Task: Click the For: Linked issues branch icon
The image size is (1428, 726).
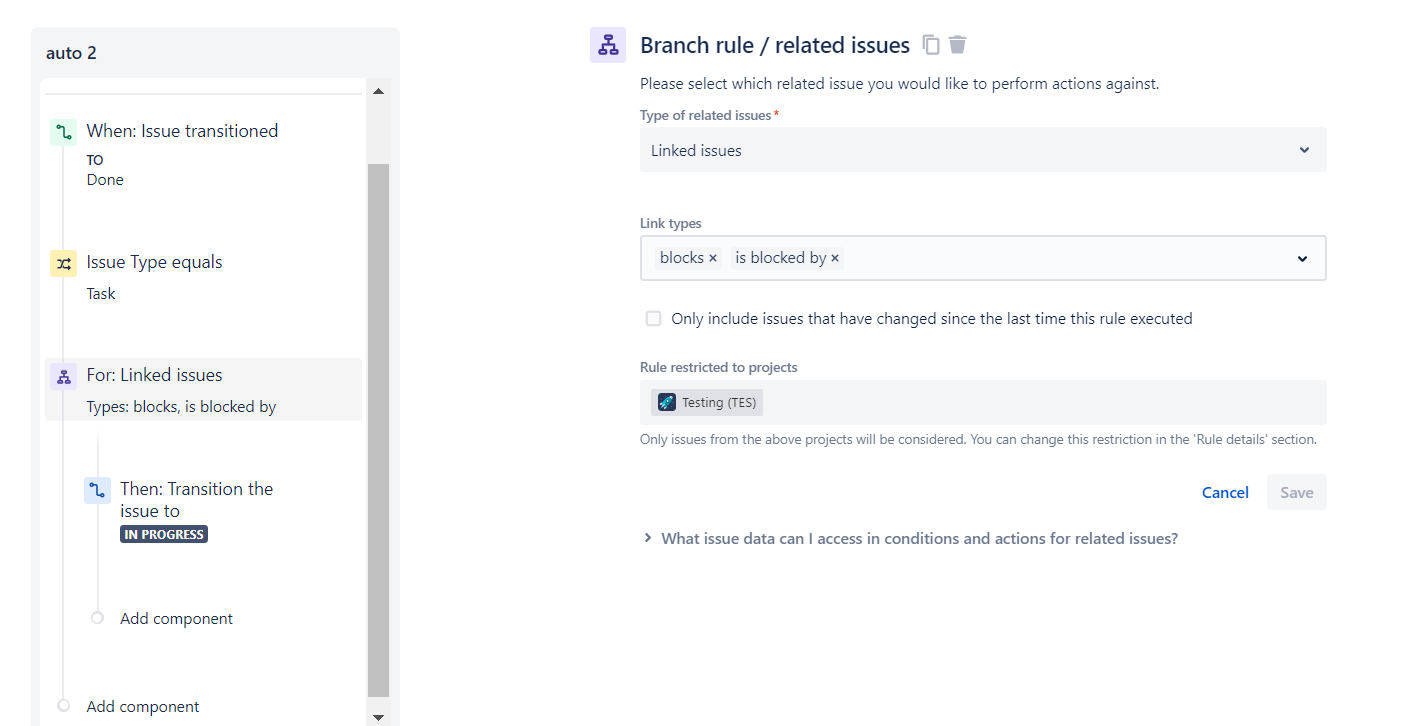Action: [63, 375]
